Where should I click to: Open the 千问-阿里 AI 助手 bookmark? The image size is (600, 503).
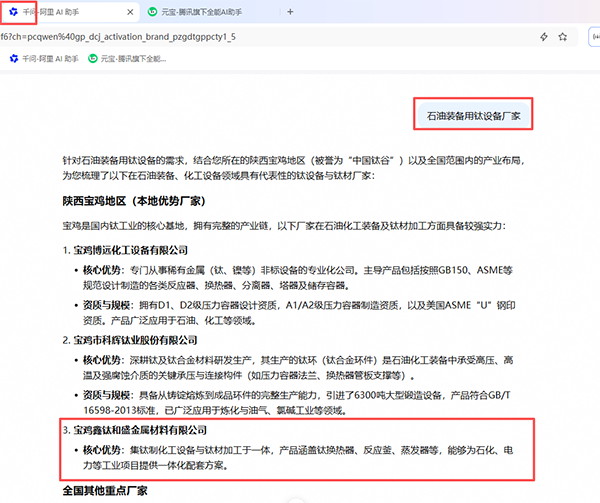[44, 59]
